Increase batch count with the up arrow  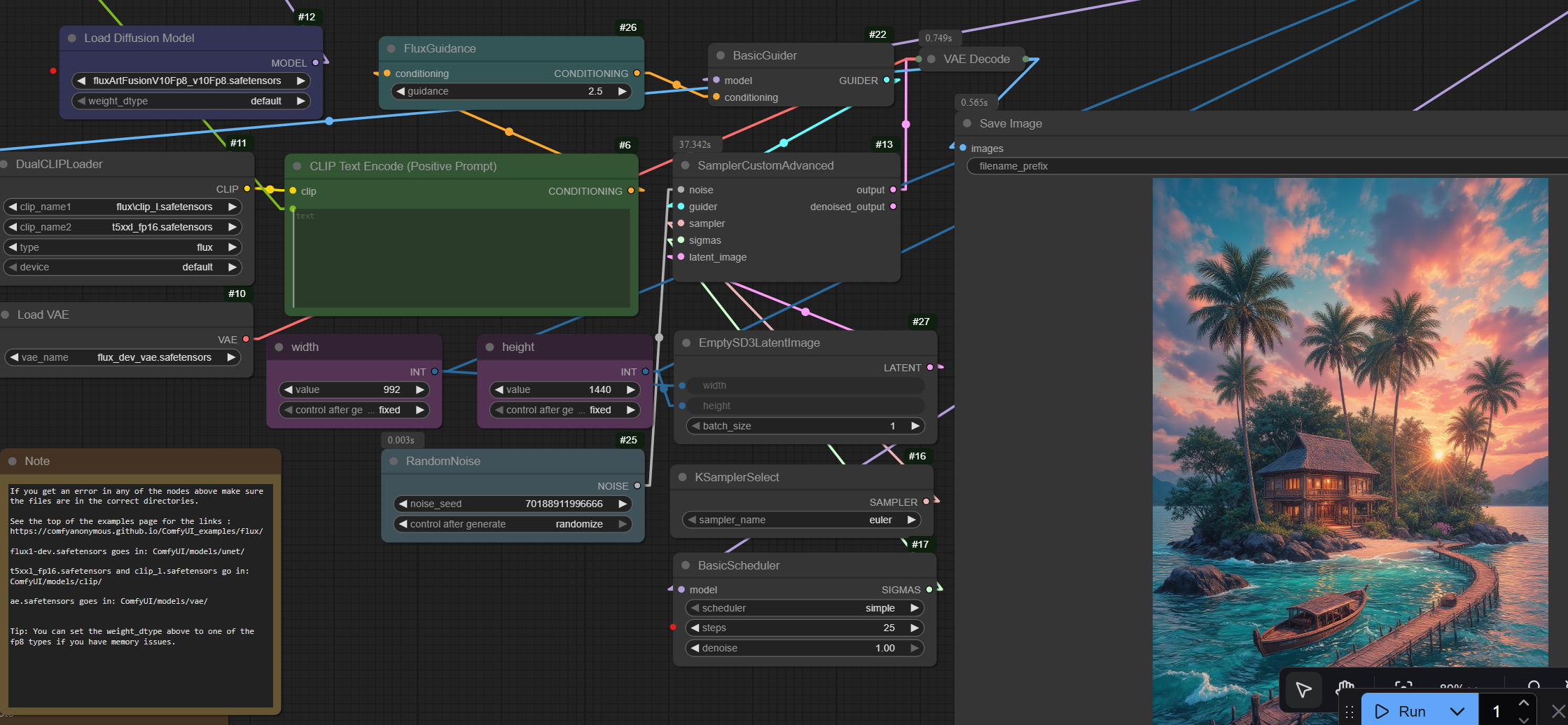1524,703
